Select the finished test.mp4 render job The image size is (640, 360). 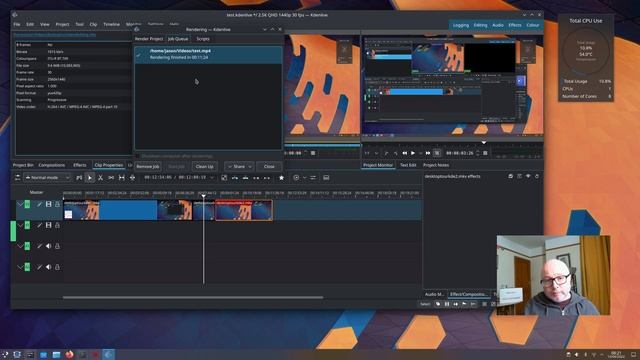(208, 54)
